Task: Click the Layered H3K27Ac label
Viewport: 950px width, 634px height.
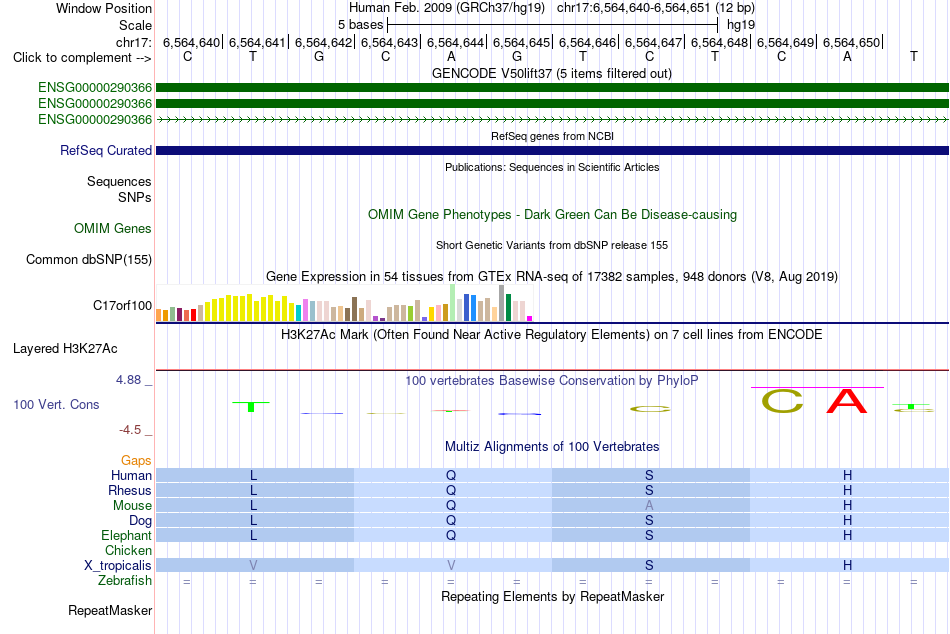Action: click(65, 349)
